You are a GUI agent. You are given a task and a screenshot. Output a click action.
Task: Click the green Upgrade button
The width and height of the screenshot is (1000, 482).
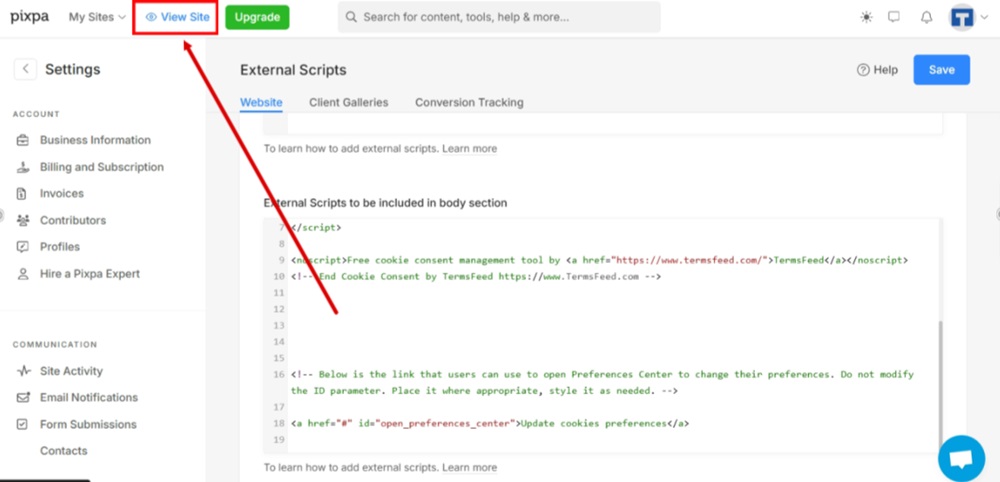click(x=257, y=17)
